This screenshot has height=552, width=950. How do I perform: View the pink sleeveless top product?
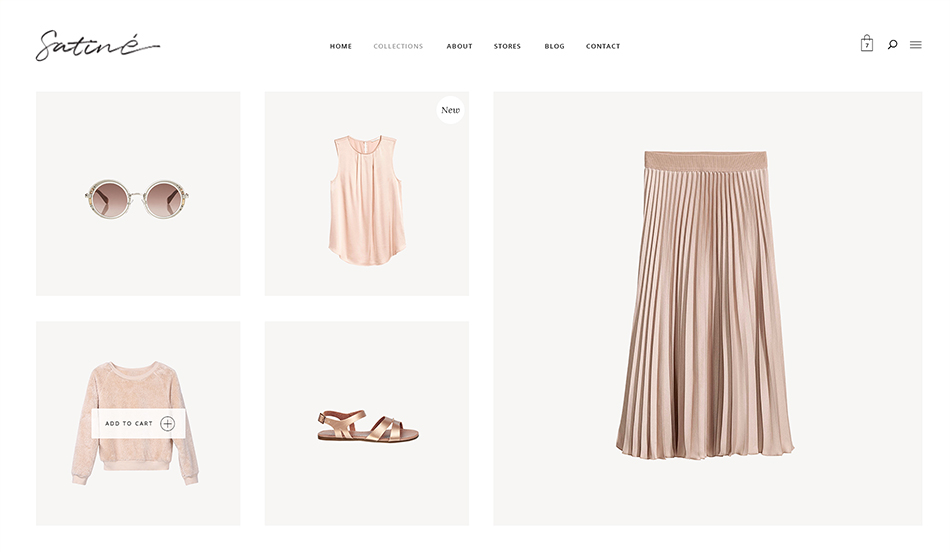point(366,198)
